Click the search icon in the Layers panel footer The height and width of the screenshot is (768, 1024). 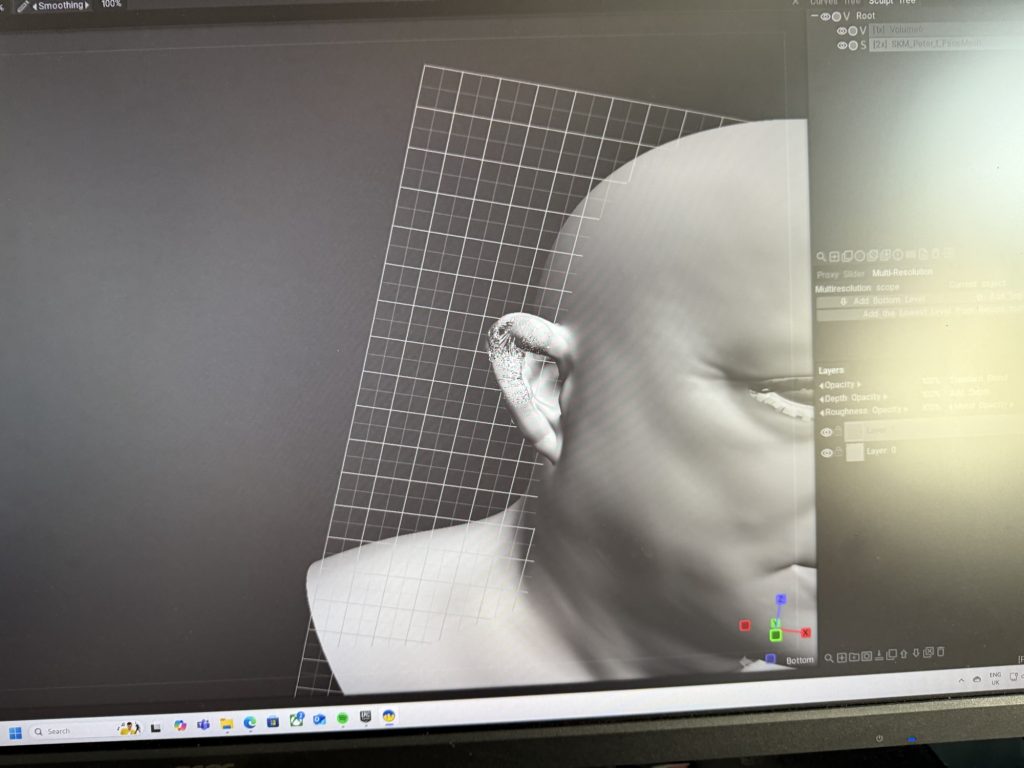(829, 658)
